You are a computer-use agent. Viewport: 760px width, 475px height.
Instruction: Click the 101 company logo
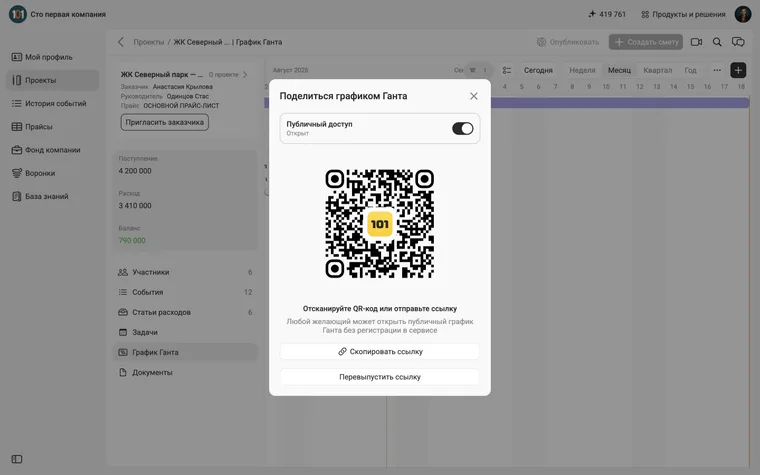(17, 14)
